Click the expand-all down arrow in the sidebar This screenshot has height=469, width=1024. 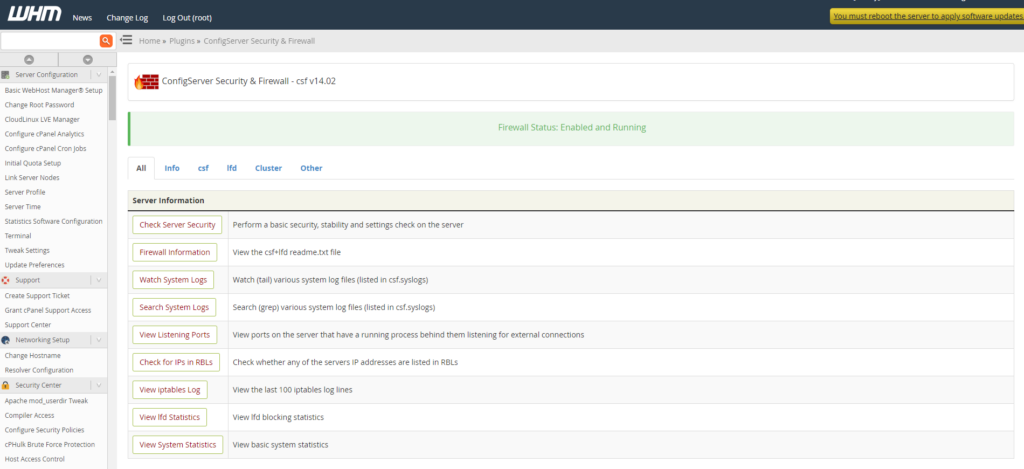(x=88, y=59)
